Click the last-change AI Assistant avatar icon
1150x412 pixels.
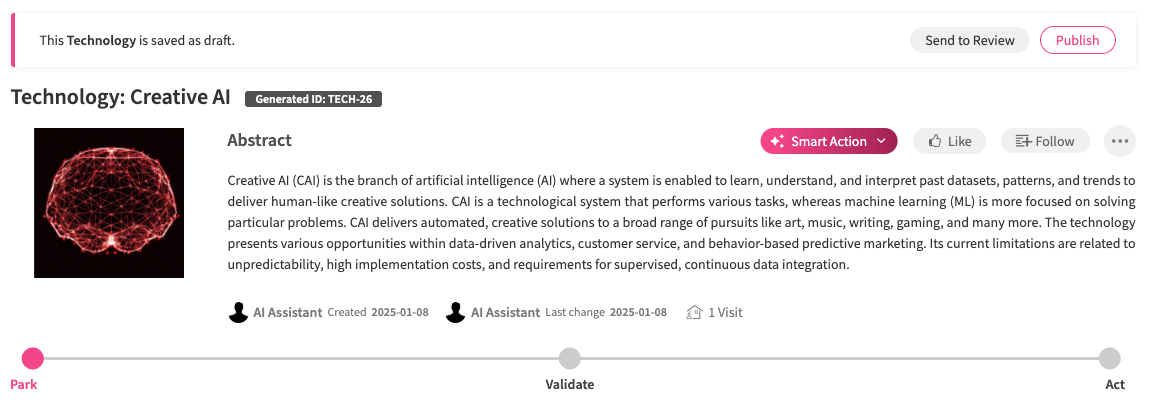tap(456, 312)
